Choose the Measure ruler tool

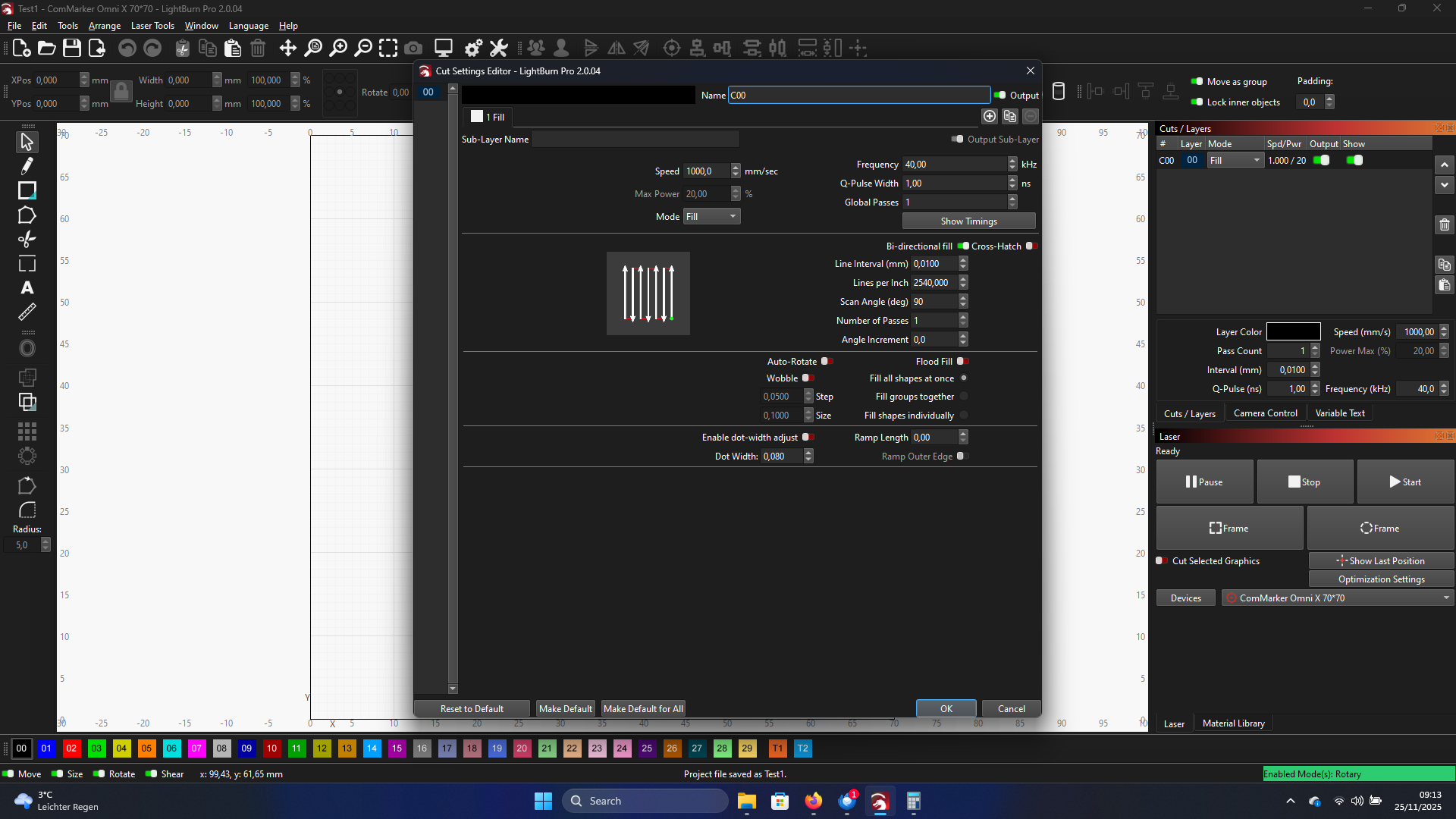tap(27, 312)
